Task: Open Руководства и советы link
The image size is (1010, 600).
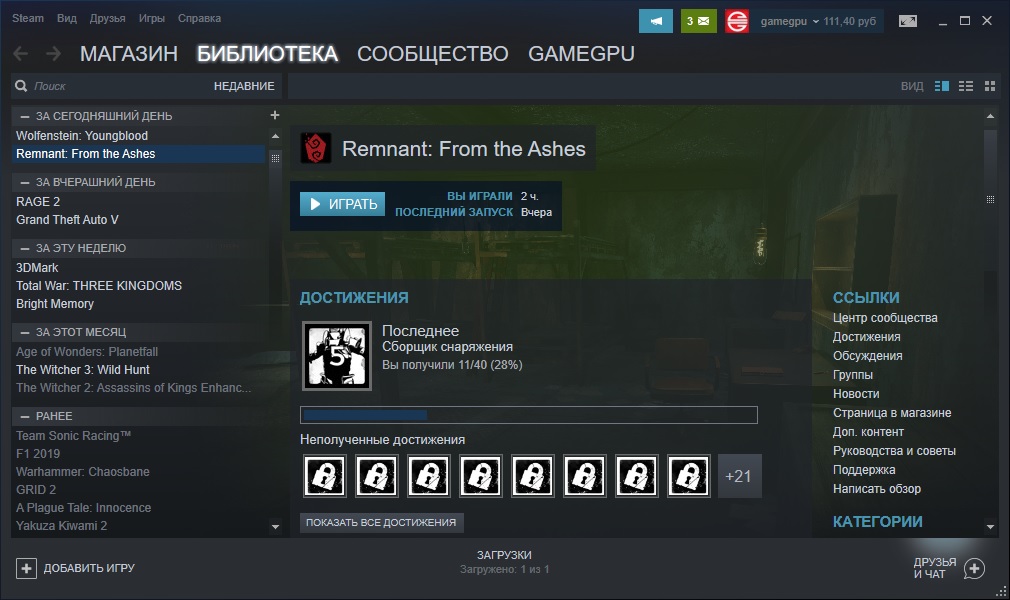Action: [x=894, y=451]
